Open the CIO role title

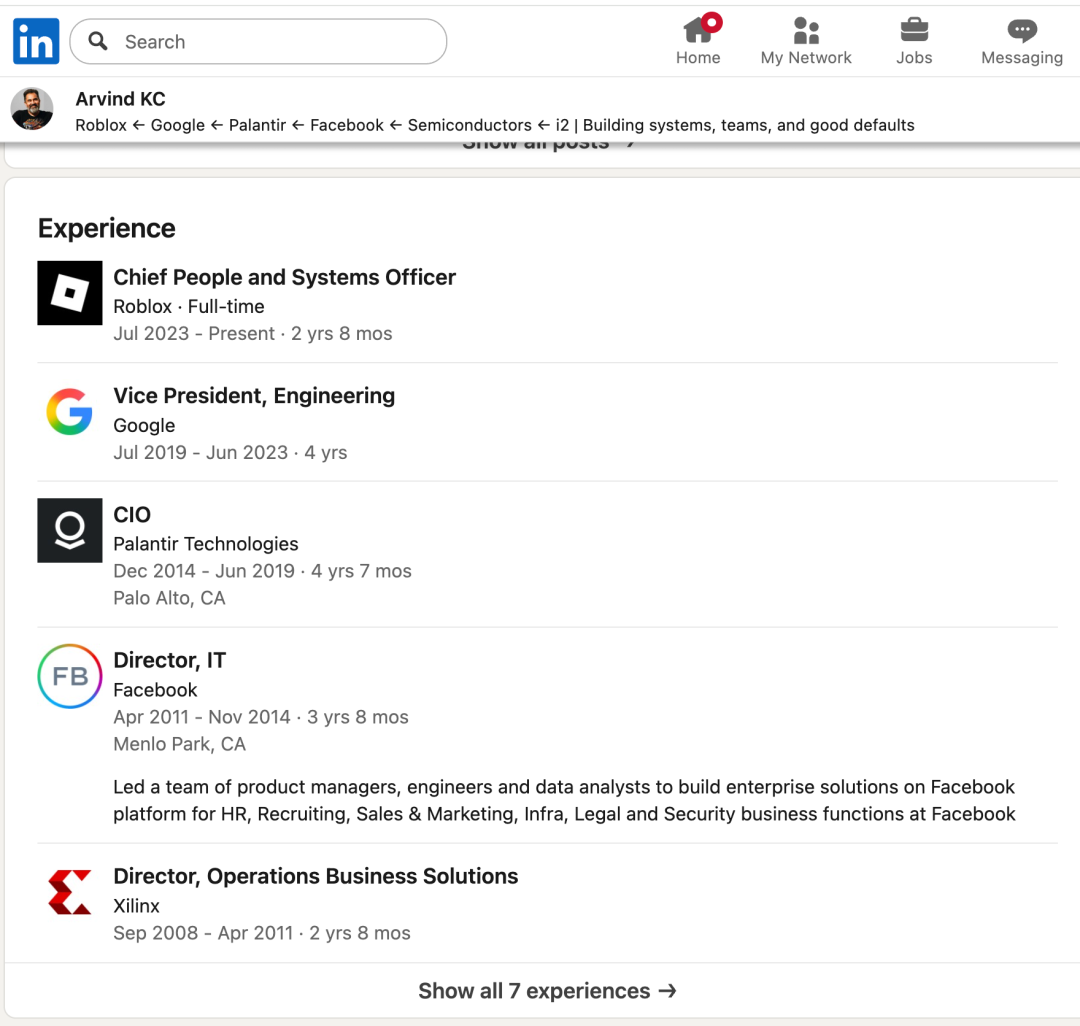tap(132, 514)
